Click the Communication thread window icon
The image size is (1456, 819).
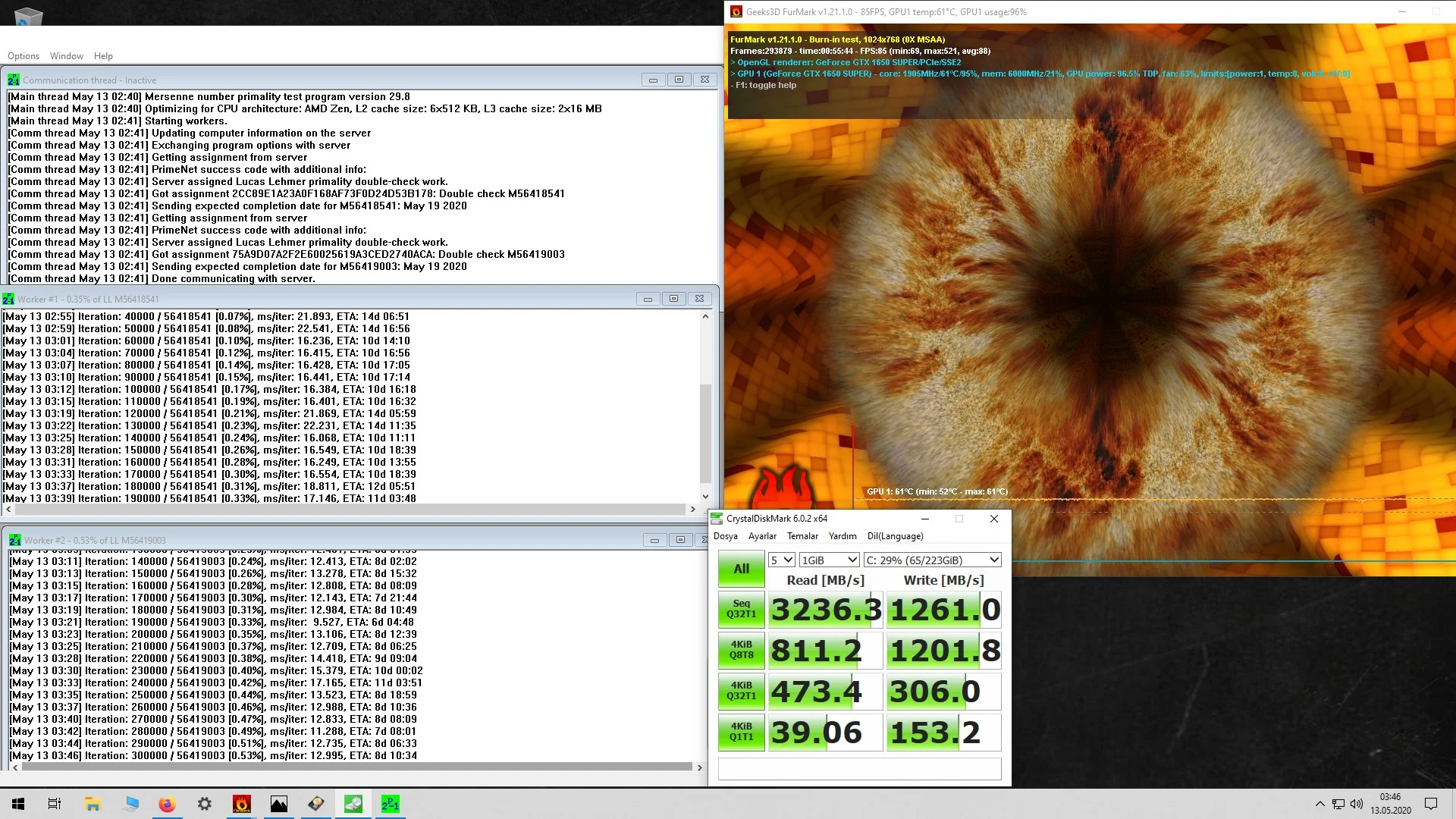click(x=14, y=80)
